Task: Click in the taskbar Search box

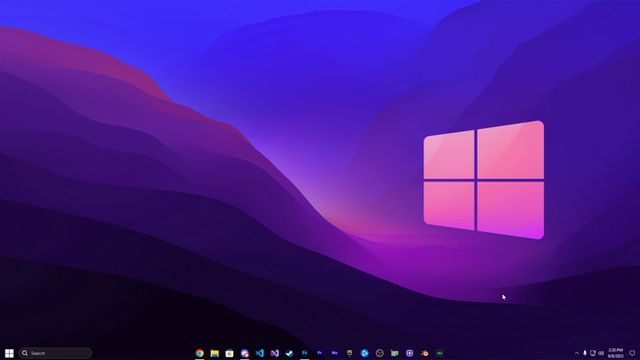Action: tap(55, 353)
